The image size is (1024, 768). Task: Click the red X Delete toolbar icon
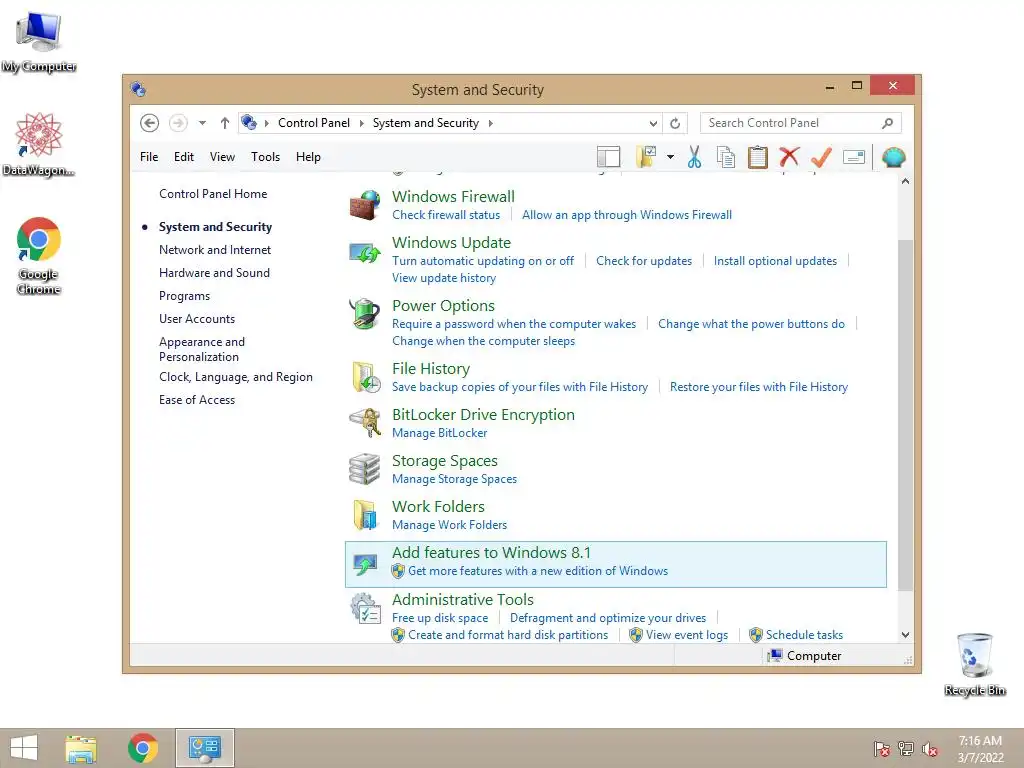point(789,157)
